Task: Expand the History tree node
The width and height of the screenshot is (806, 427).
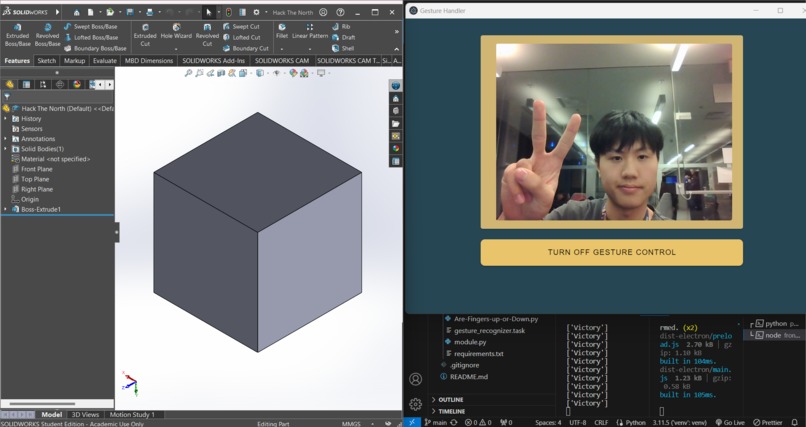Action: (6, 119)
